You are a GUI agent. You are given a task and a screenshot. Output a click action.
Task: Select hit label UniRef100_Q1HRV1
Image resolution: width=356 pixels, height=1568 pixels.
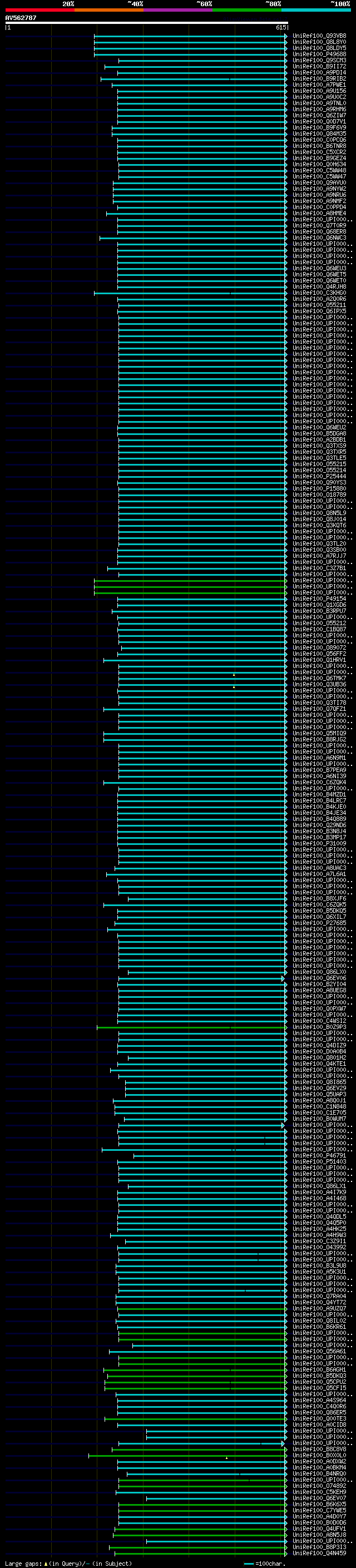click(x=319, y=660)
